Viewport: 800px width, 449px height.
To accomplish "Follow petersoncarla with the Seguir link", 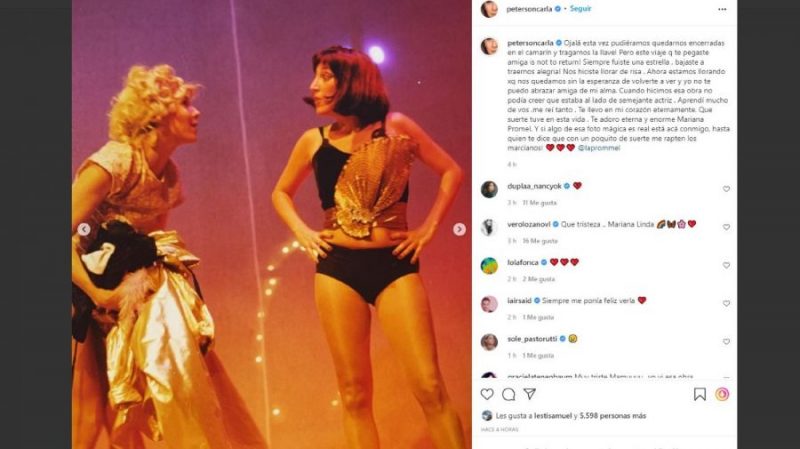I will click(581, 9).
